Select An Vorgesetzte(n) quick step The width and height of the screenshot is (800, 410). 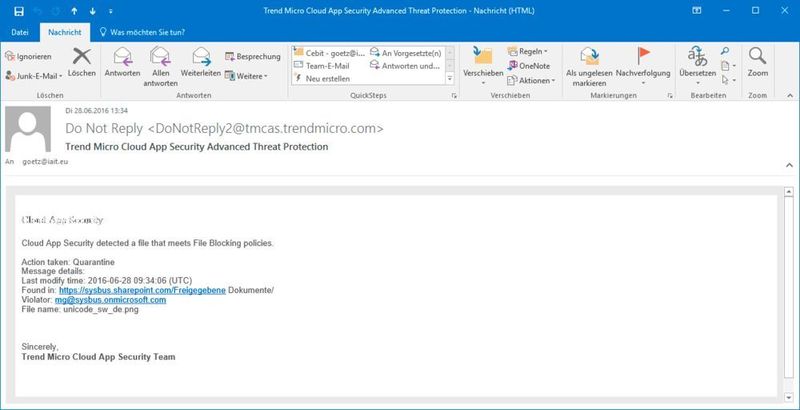(x=406, y=53)
